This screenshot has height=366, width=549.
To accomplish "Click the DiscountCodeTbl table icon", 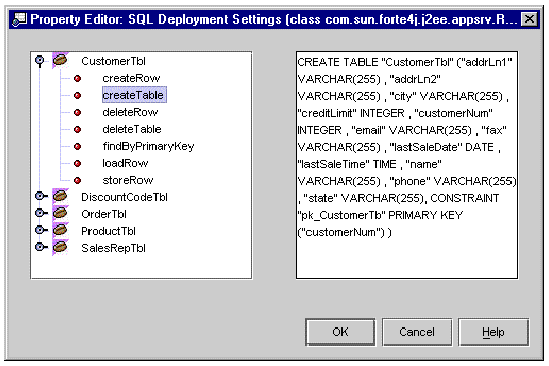I will (60, 196).
